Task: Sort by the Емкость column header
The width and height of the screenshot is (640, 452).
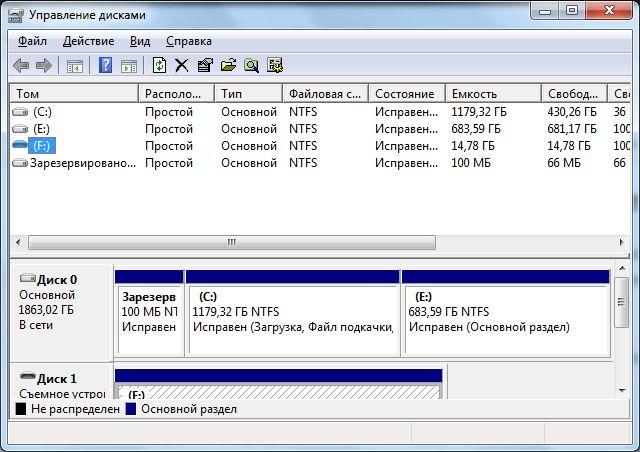Action: (493, 94)
